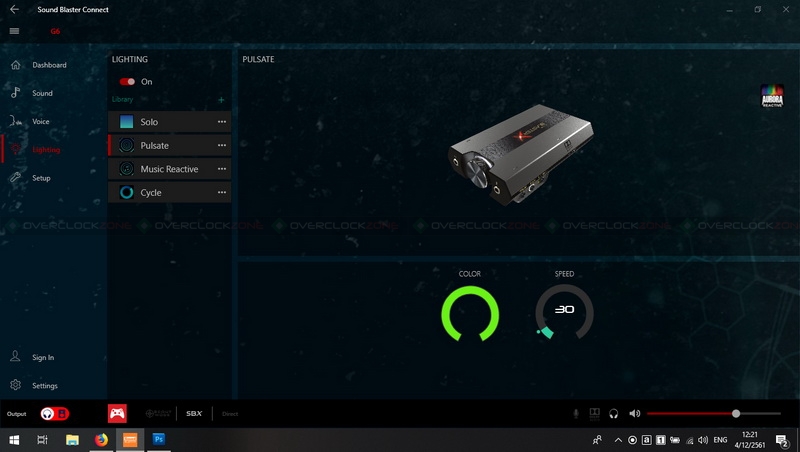Switch the ENG input language
This screenshot has height=452, width=800.
[x=720, y=440]
